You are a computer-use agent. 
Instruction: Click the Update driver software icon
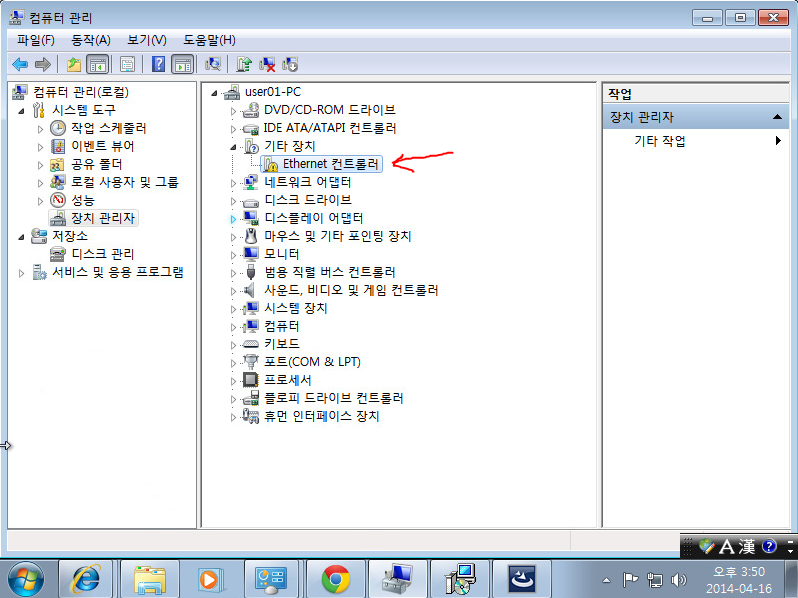click(x=244, y=65)
